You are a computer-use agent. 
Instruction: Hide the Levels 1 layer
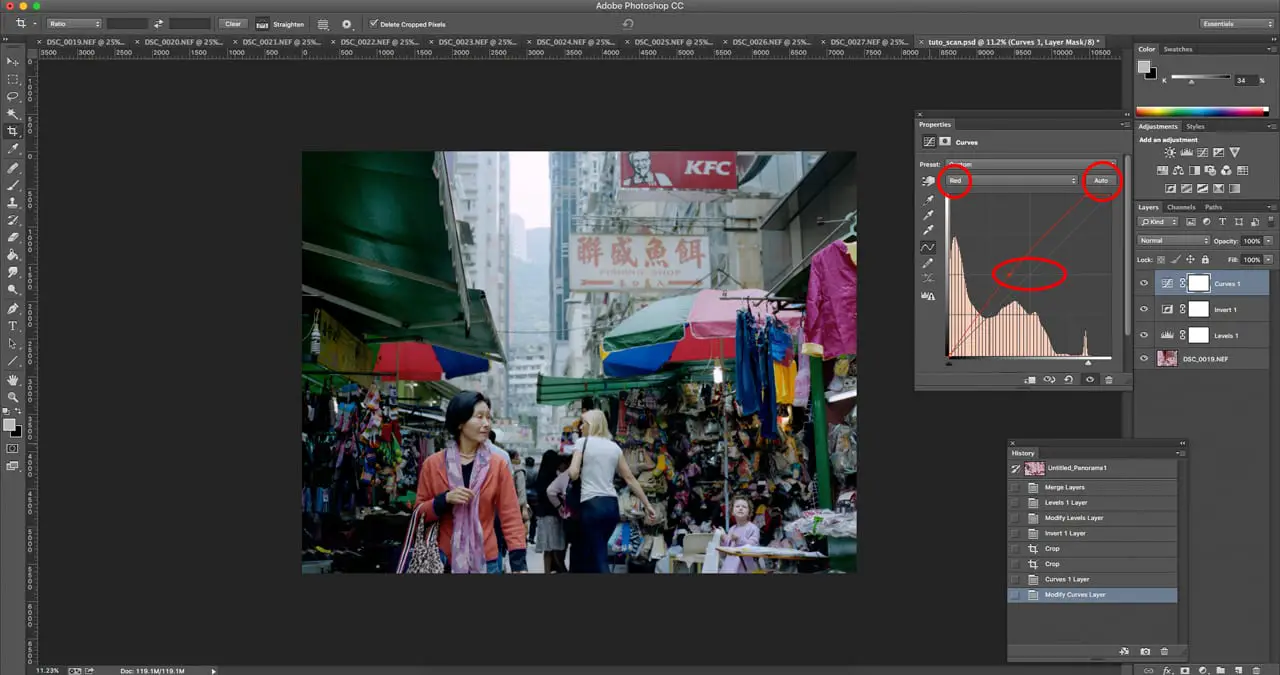1144,336
